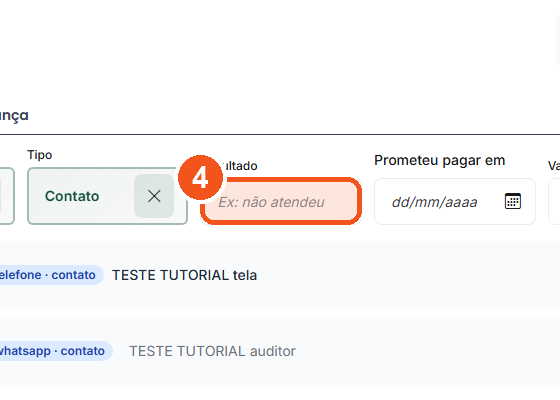Screen dimensions: 560x400
Task: Open the 'TESTE TUTORIAL tela' entry
Action: 184,275
